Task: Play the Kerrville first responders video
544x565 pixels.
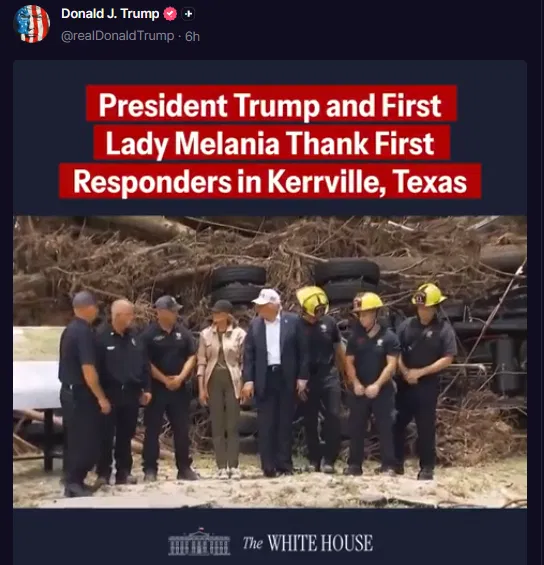Action: pos(270,362)
